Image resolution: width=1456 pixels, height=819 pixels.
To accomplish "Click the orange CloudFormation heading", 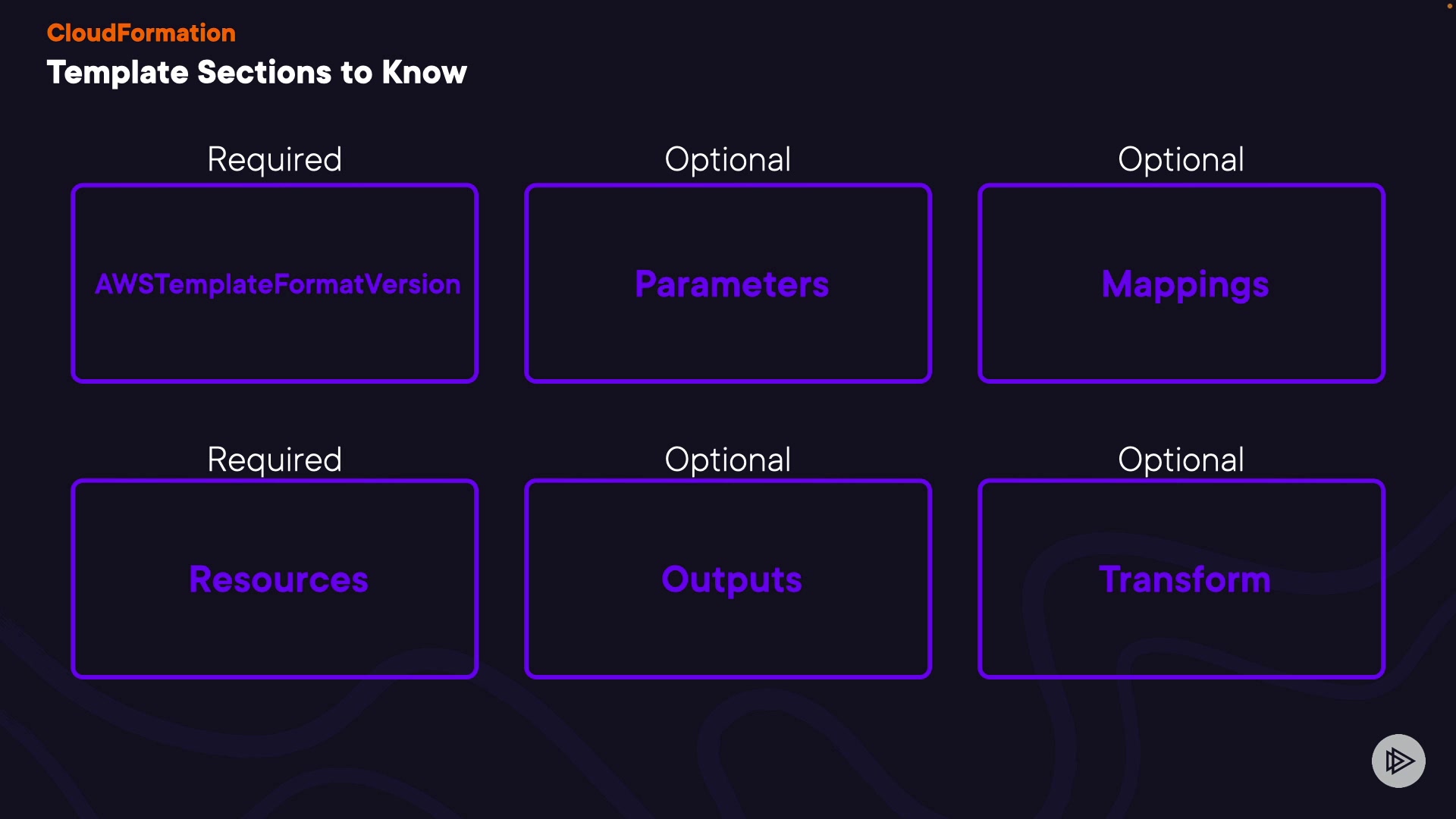I will point(141,33).
